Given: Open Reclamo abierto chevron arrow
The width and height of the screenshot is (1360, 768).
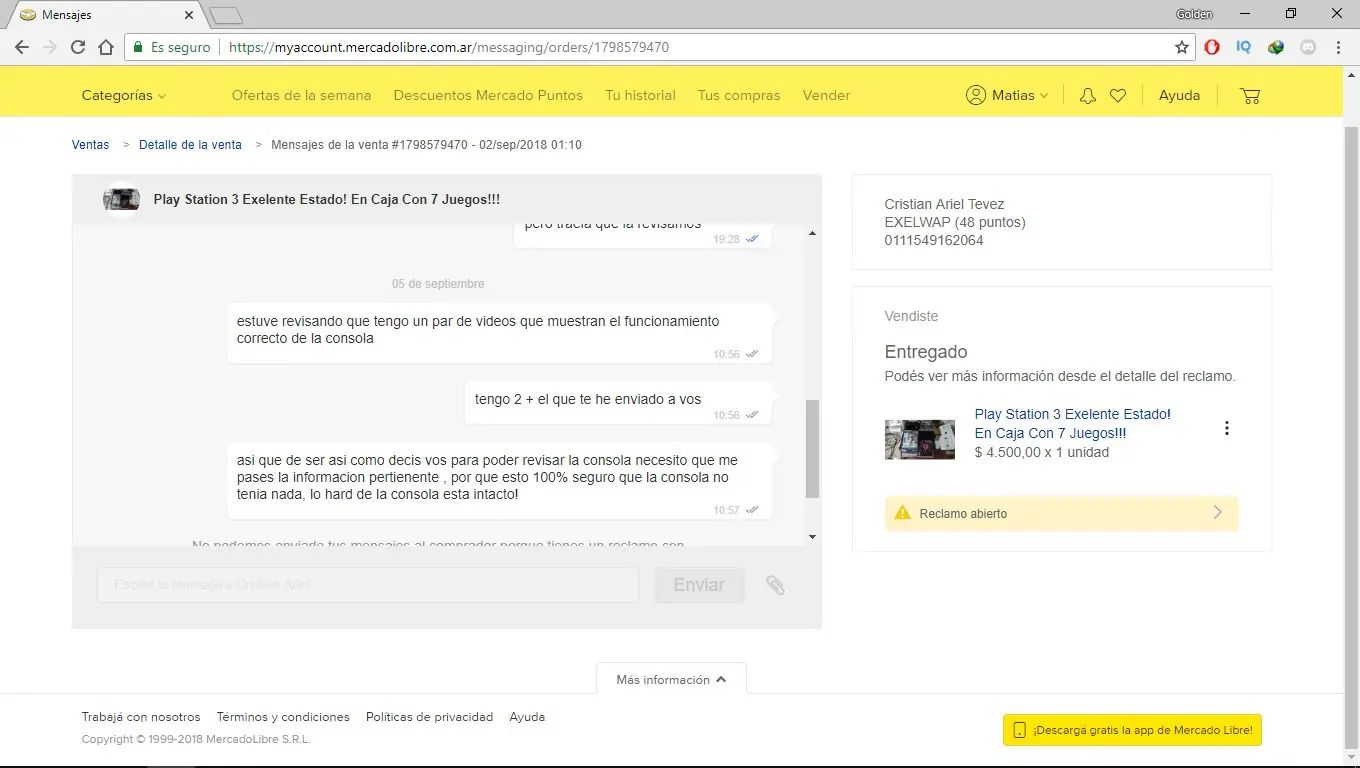Looking at the screenshot, I should pos(1217,512).
